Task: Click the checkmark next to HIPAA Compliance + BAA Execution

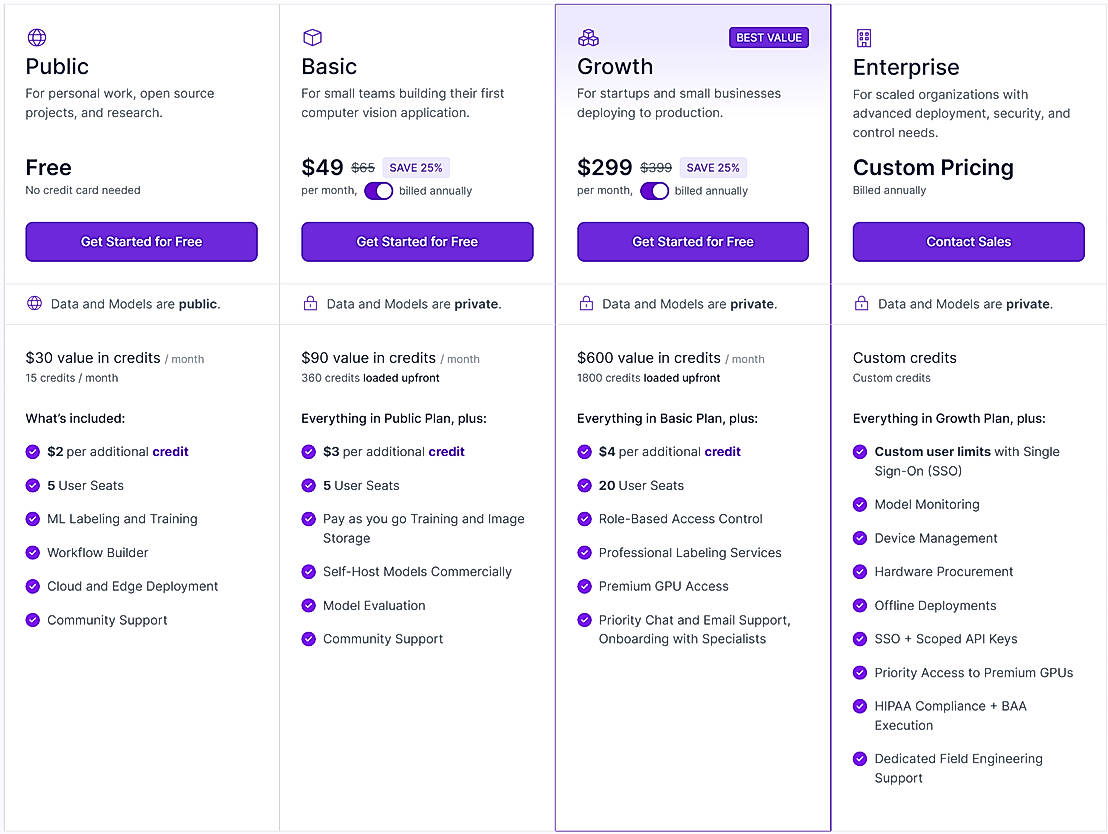Action: tap(860, 706)
